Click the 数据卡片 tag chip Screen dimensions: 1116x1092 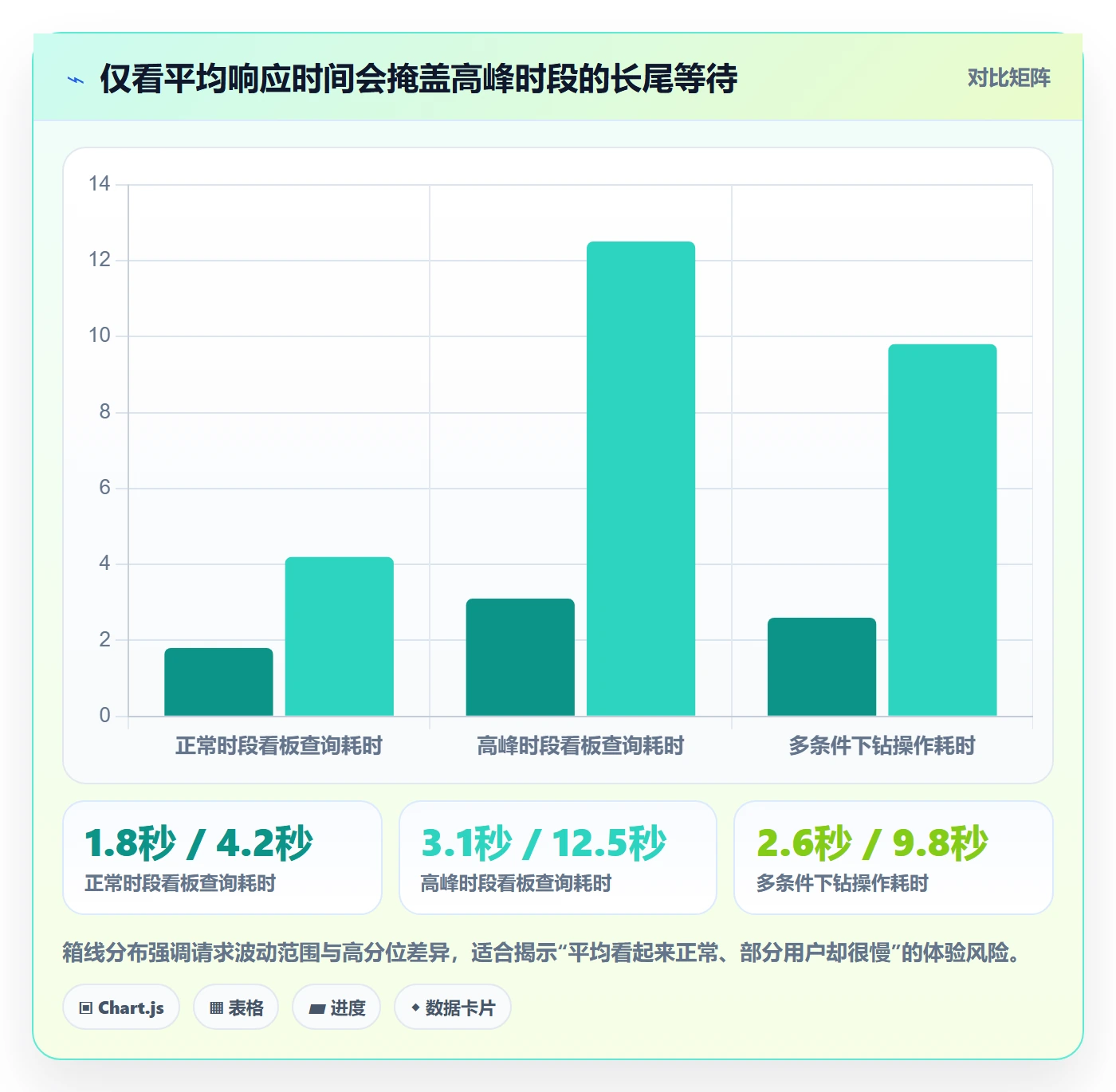[x=453, y=1008]
